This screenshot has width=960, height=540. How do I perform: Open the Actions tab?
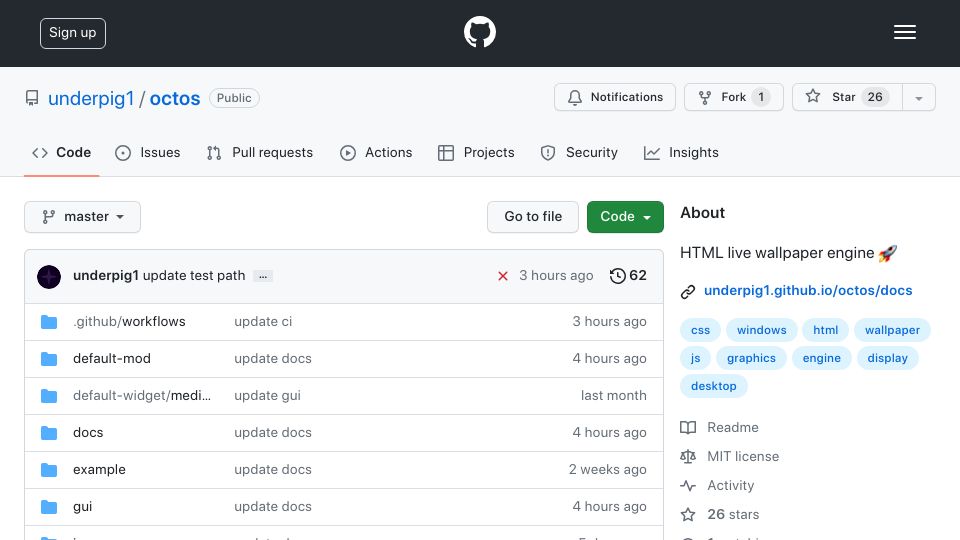[376, 152]
